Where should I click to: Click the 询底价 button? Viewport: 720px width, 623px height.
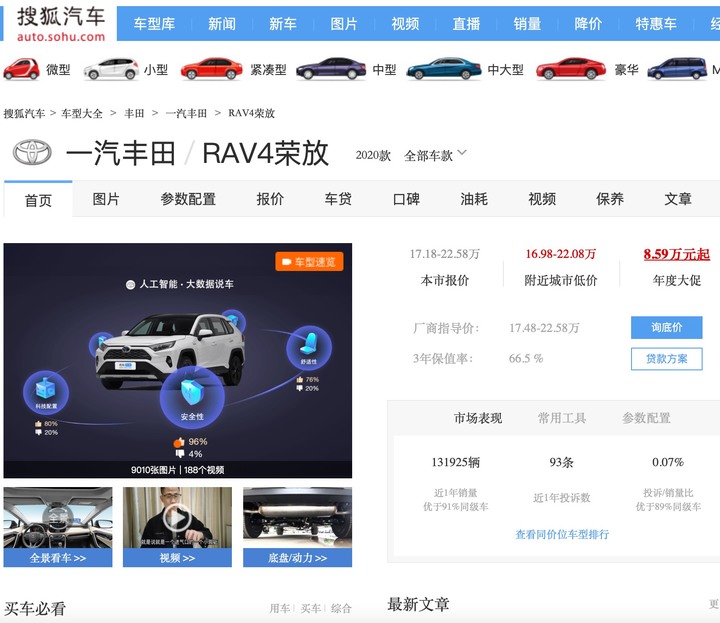[666, 327]
